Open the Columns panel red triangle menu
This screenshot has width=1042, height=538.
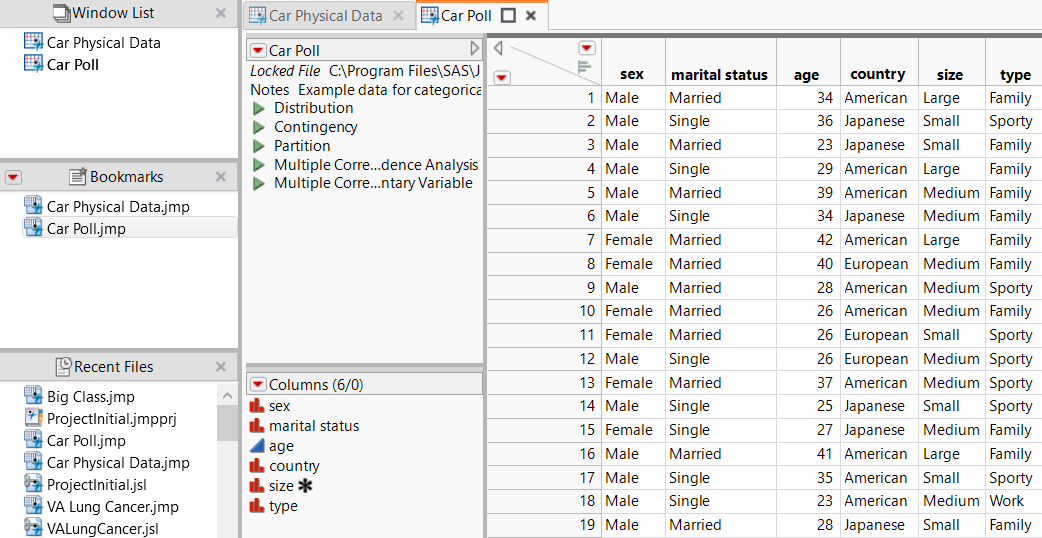coord(258,385)
